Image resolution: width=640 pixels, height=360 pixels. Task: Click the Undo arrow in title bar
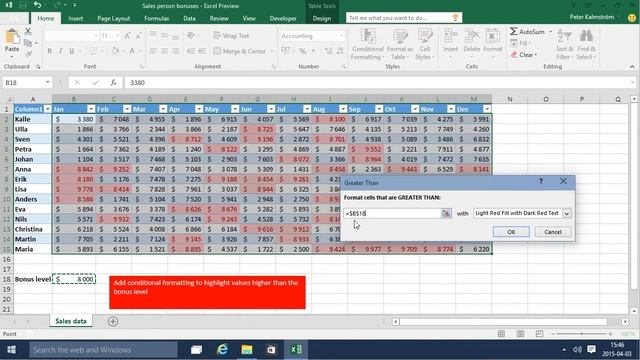click(x=38, y=5)
